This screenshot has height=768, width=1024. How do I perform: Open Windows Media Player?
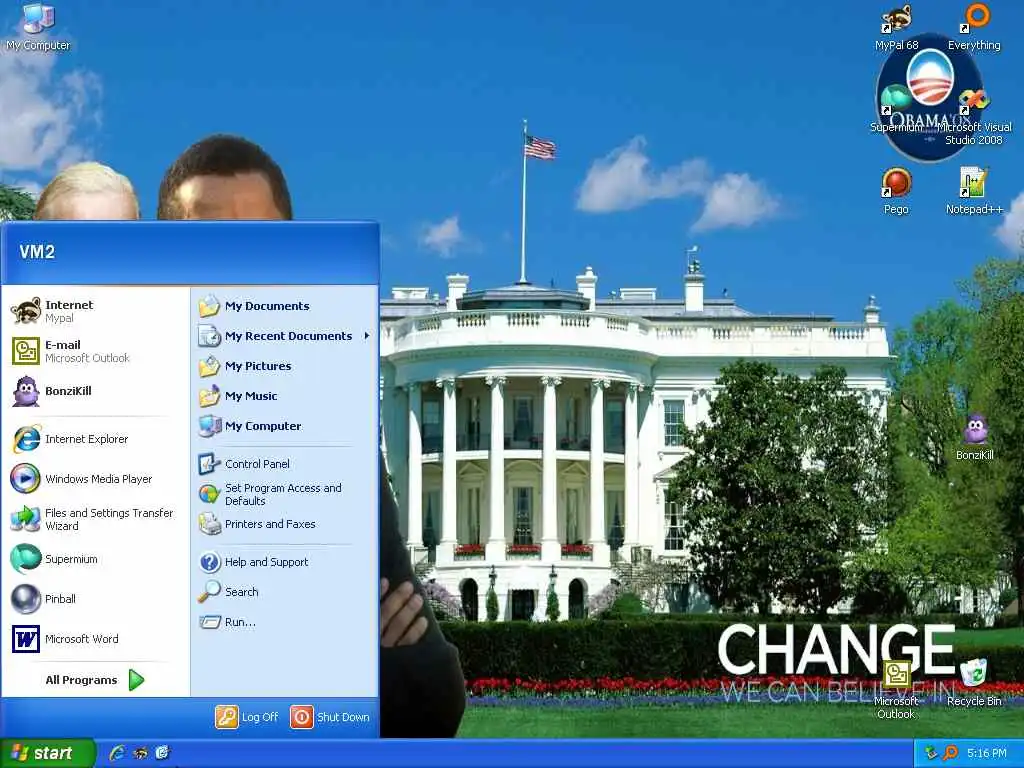click(95, 479)
